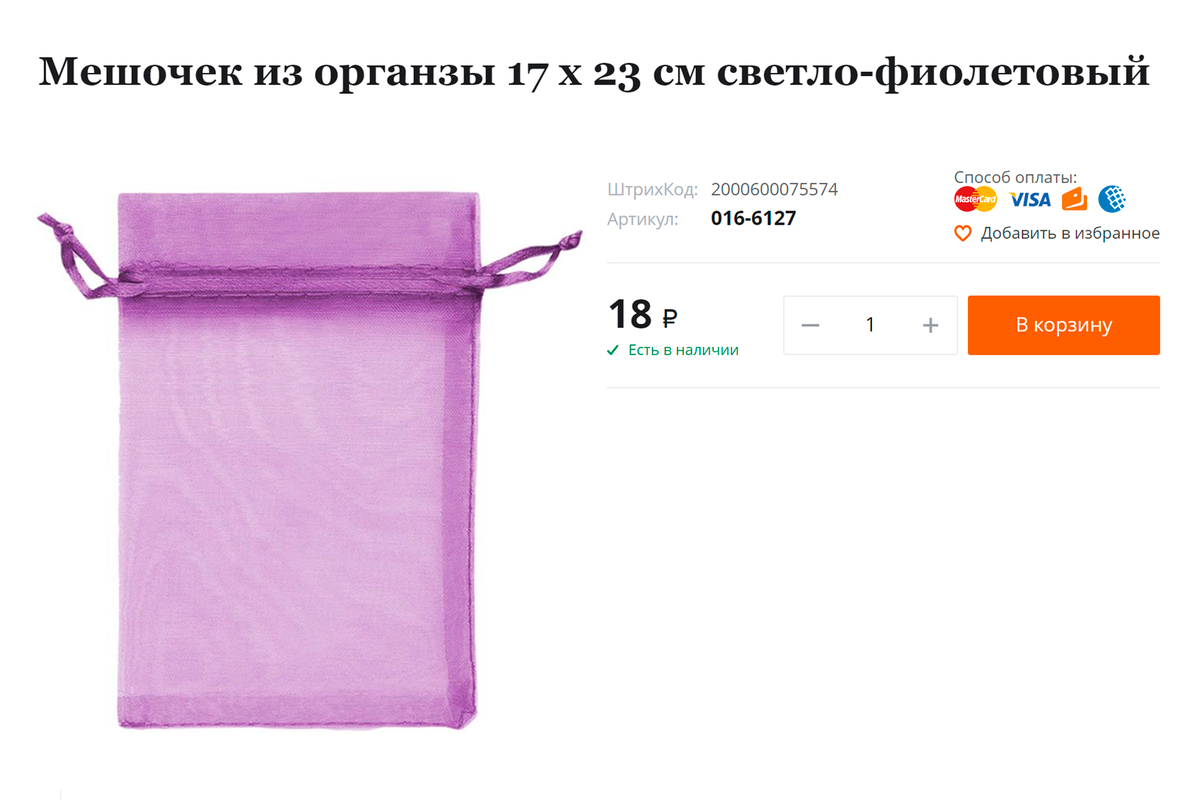This screenshot has height=800, width=1200.
Task: Click the MasterCard payment icon
Action: coord(975,199)
